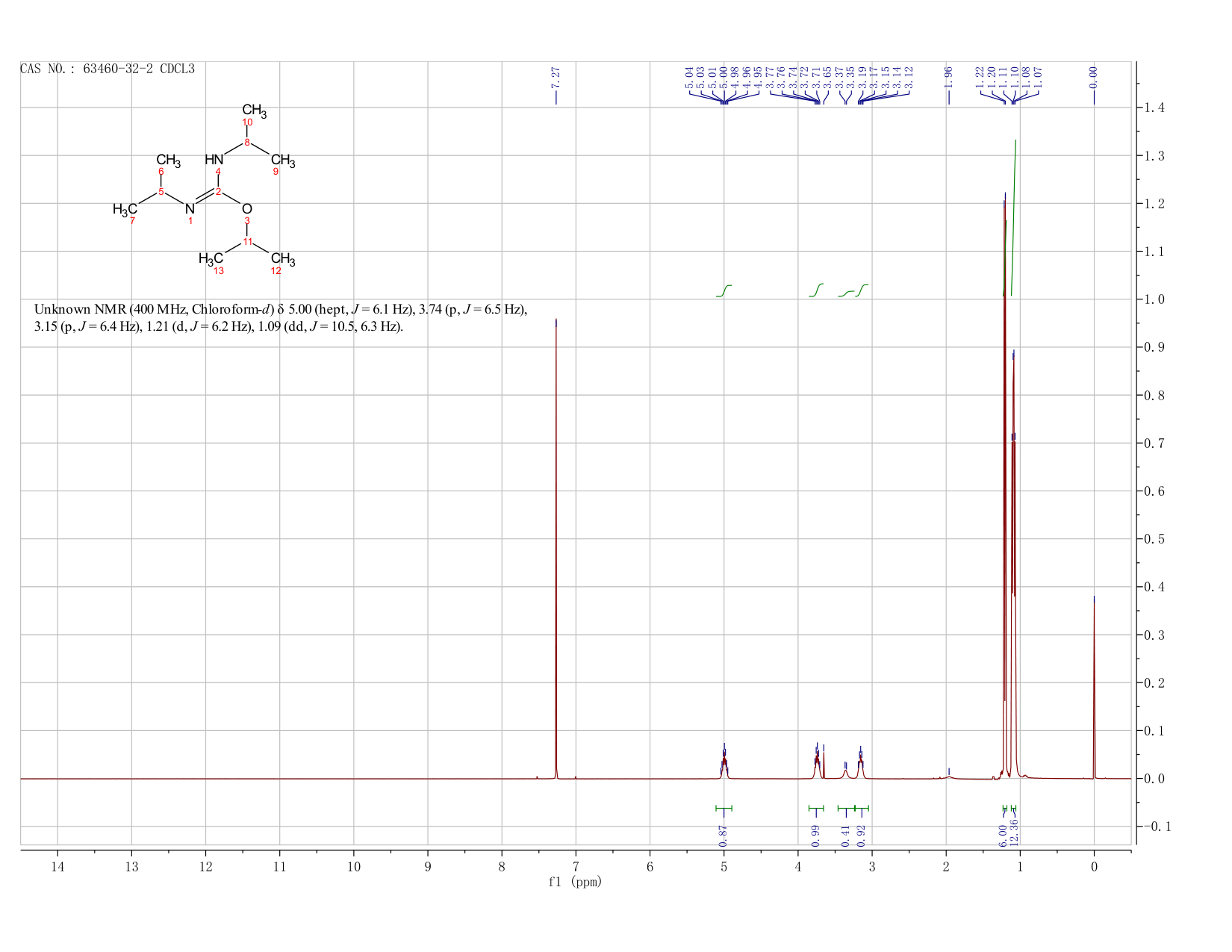Click the 1.0 intensity axis tick
This screenshot has width=1232, height=952.
click(1154, 299)
